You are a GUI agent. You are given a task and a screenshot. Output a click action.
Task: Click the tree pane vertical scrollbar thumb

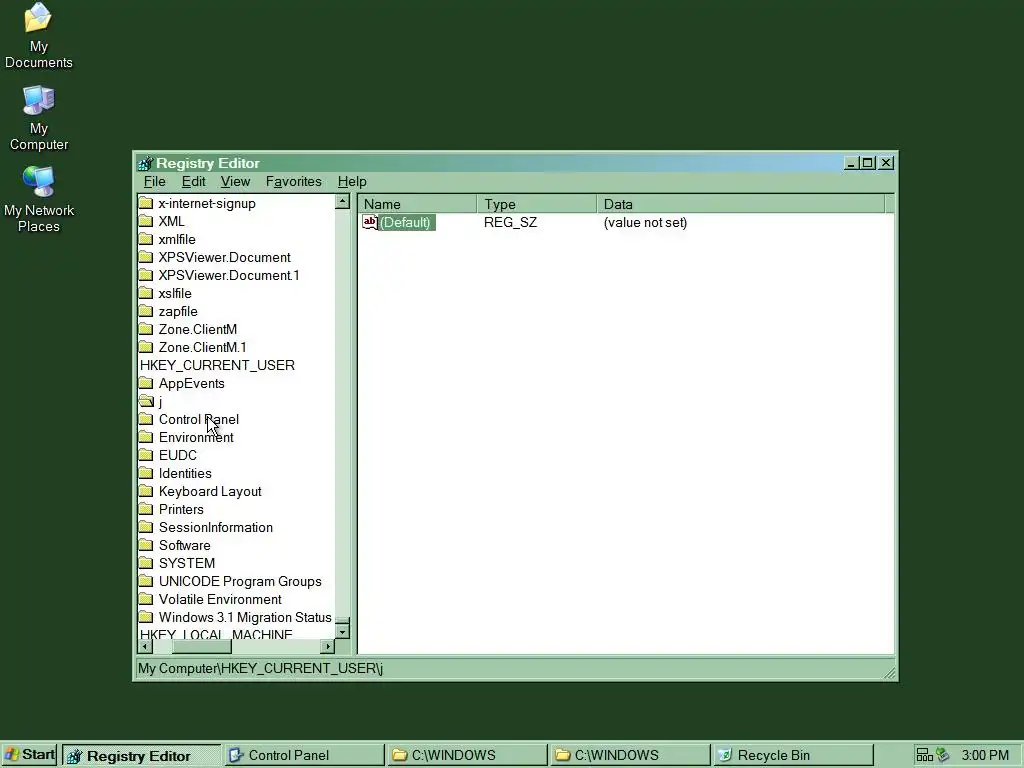tap(343, 620)
